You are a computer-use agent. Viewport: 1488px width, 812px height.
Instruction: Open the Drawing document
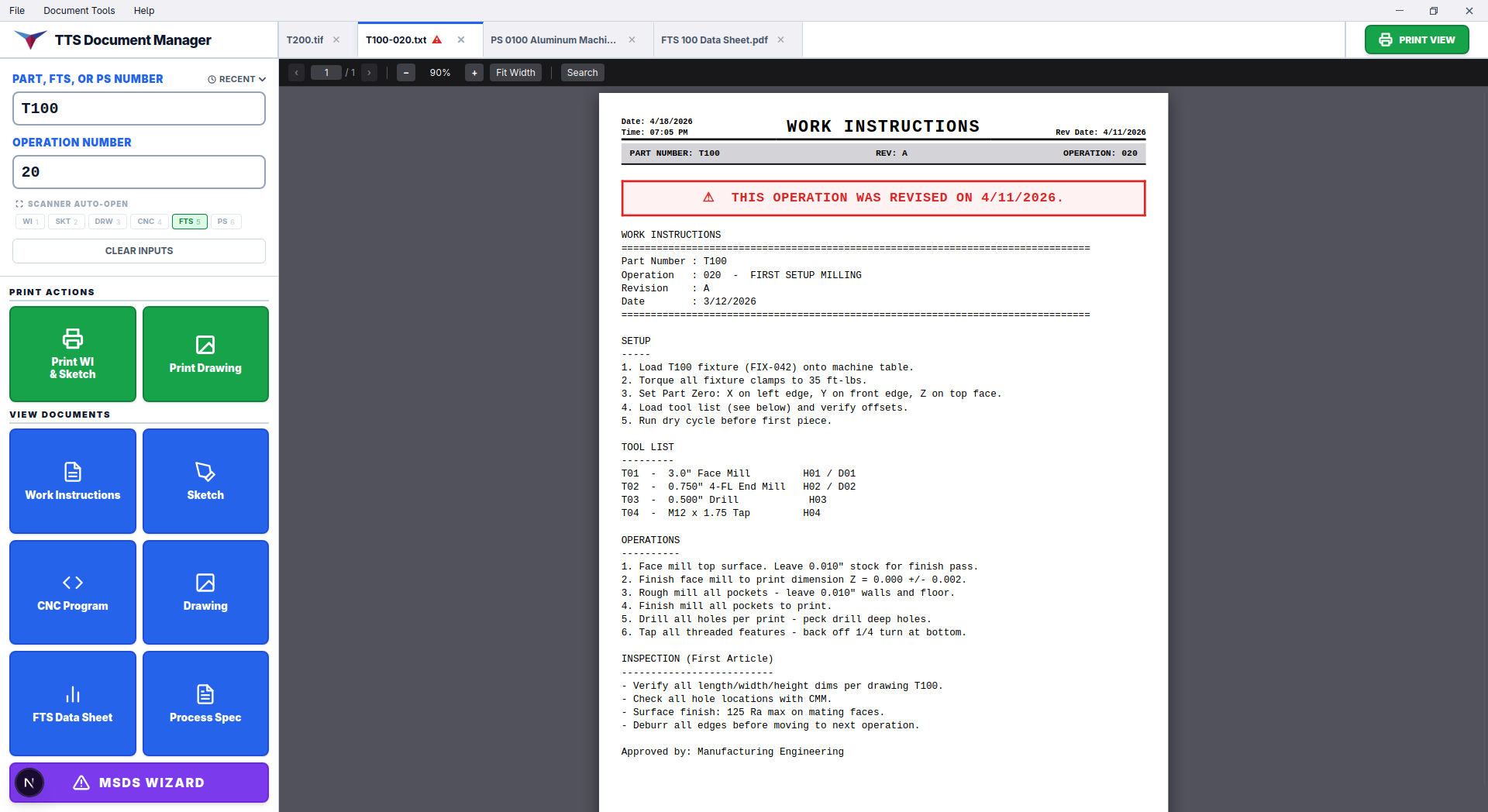pyautogui.click(x=205, y=592)
